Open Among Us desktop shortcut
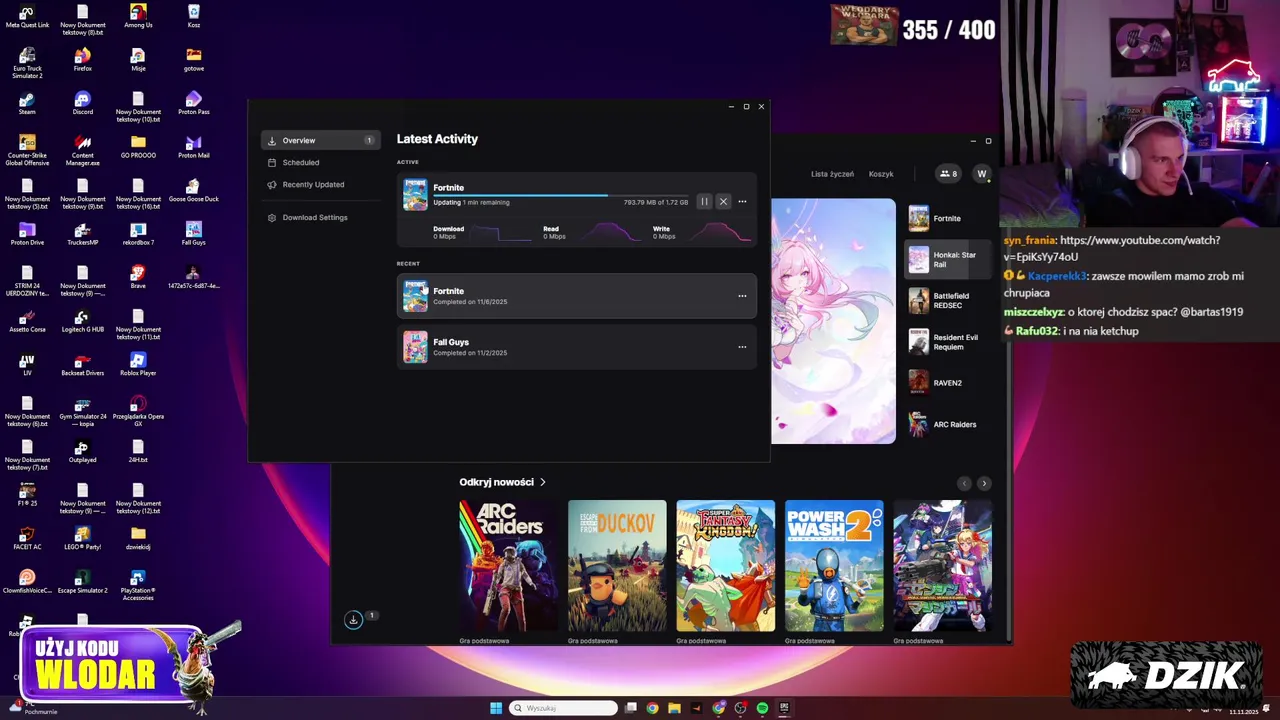The height and width of the screenshot is (720, 1280). pyautogui.click(x=138, y=16)
